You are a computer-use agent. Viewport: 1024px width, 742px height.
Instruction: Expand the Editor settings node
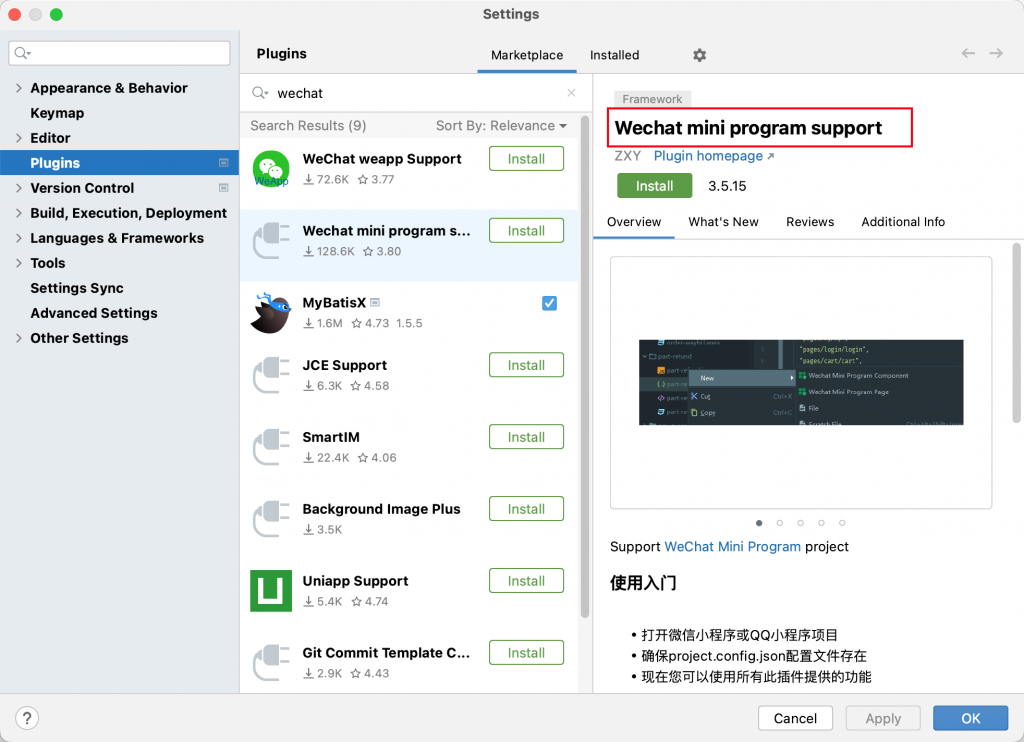tap(18, 138)
